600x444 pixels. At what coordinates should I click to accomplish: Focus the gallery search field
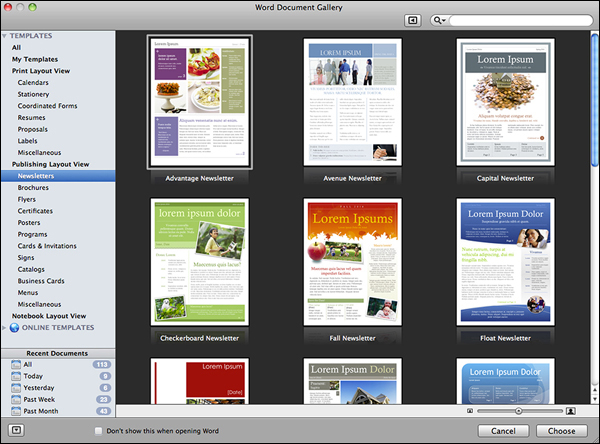[x=520, y=20]
